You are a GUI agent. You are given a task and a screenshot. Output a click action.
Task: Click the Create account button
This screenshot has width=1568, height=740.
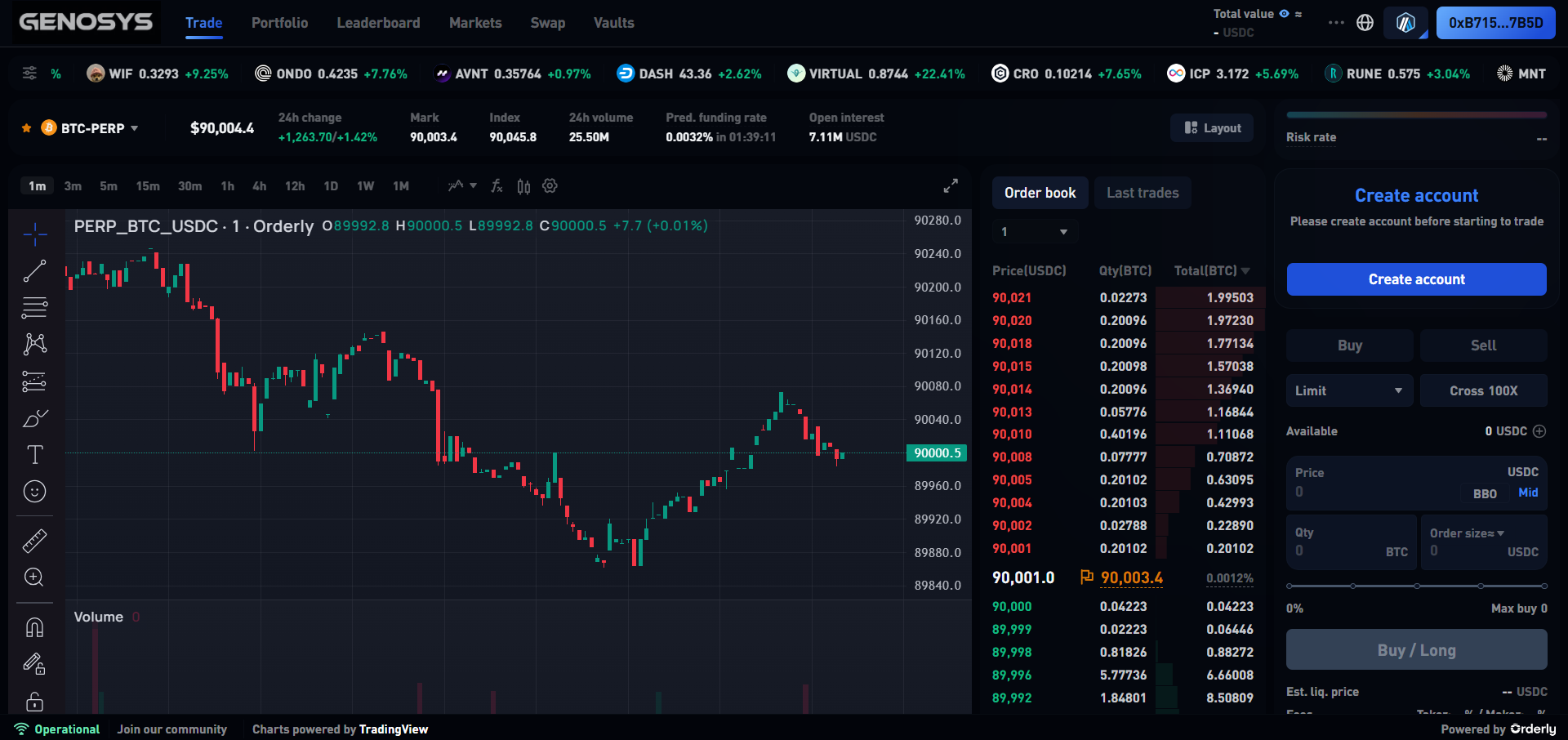pyautogui.click(x=1415, y=279)
